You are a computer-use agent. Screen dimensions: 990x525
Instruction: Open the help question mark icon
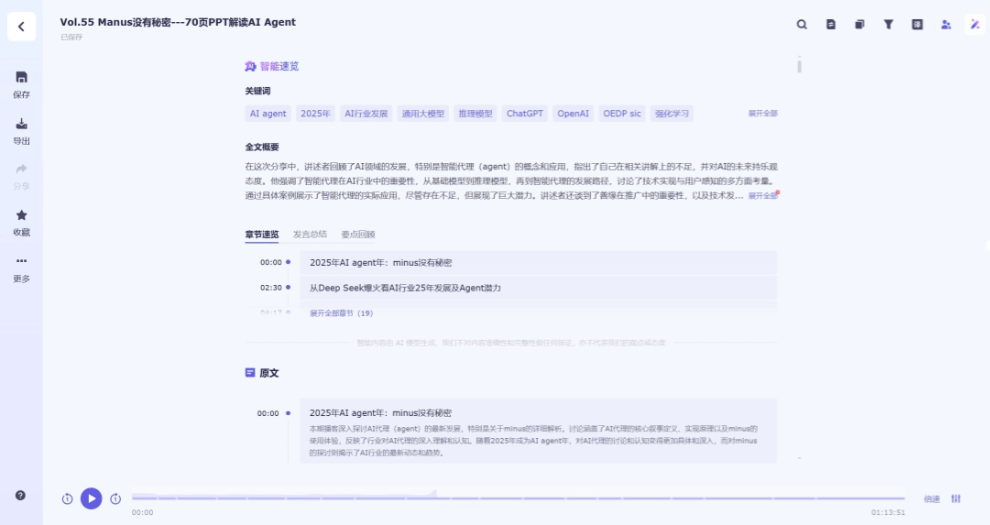(20, 495)
